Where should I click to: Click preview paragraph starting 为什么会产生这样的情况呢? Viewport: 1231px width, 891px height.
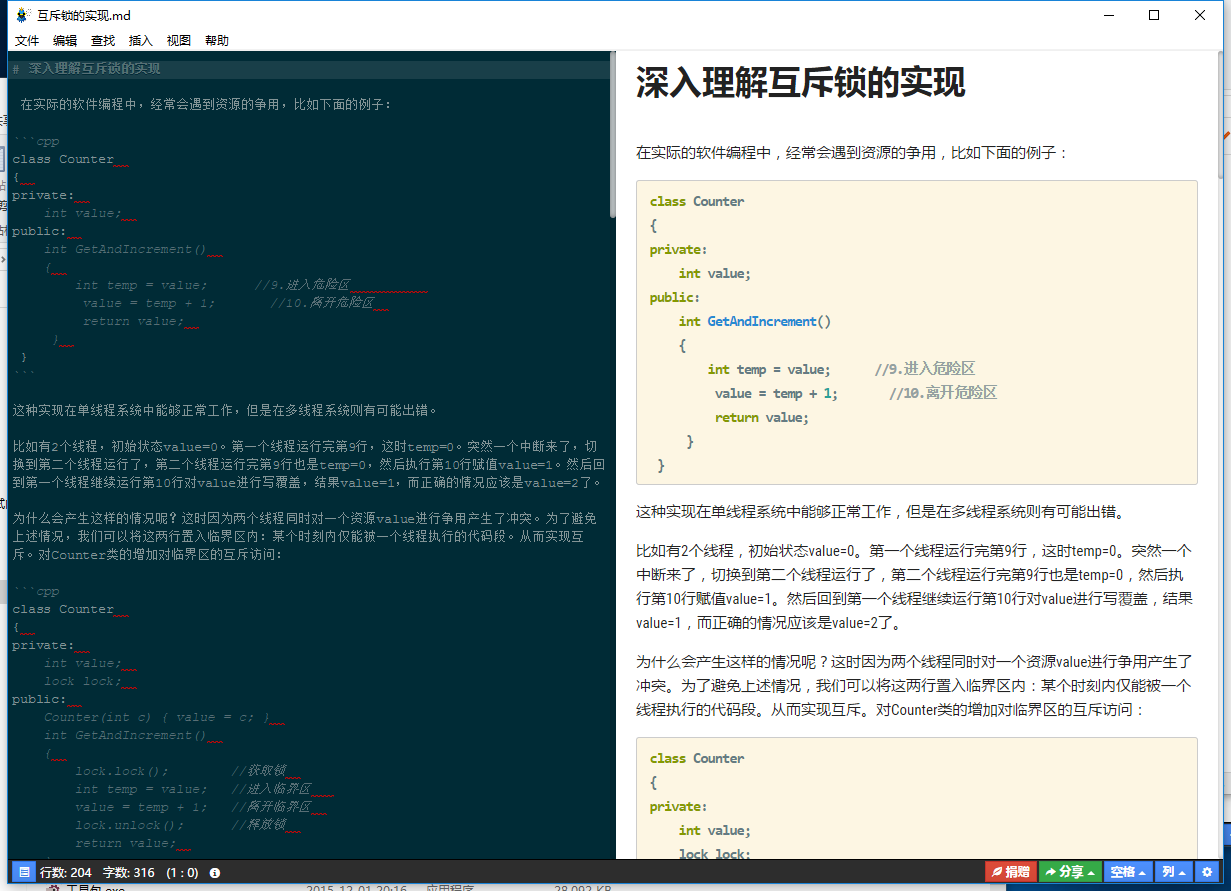[913, 685]
